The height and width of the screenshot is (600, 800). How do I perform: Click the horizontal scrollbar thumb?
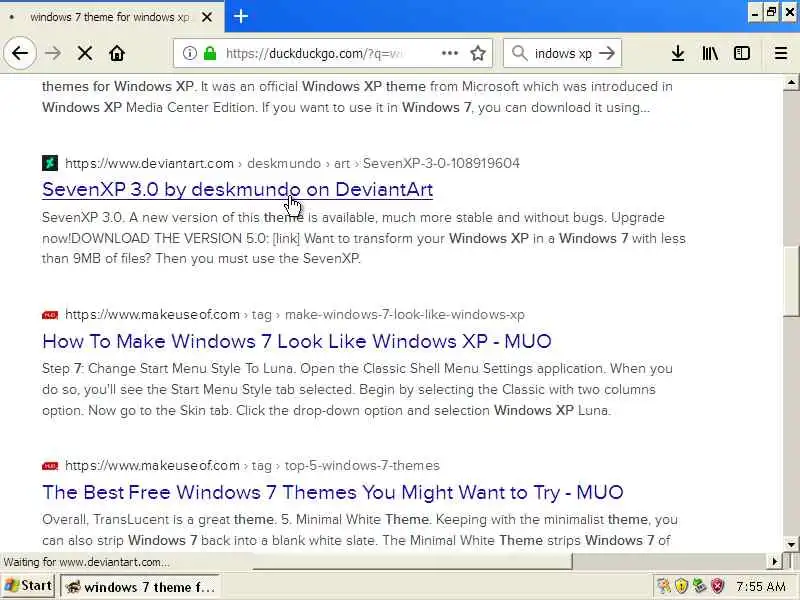click(412, 562)
